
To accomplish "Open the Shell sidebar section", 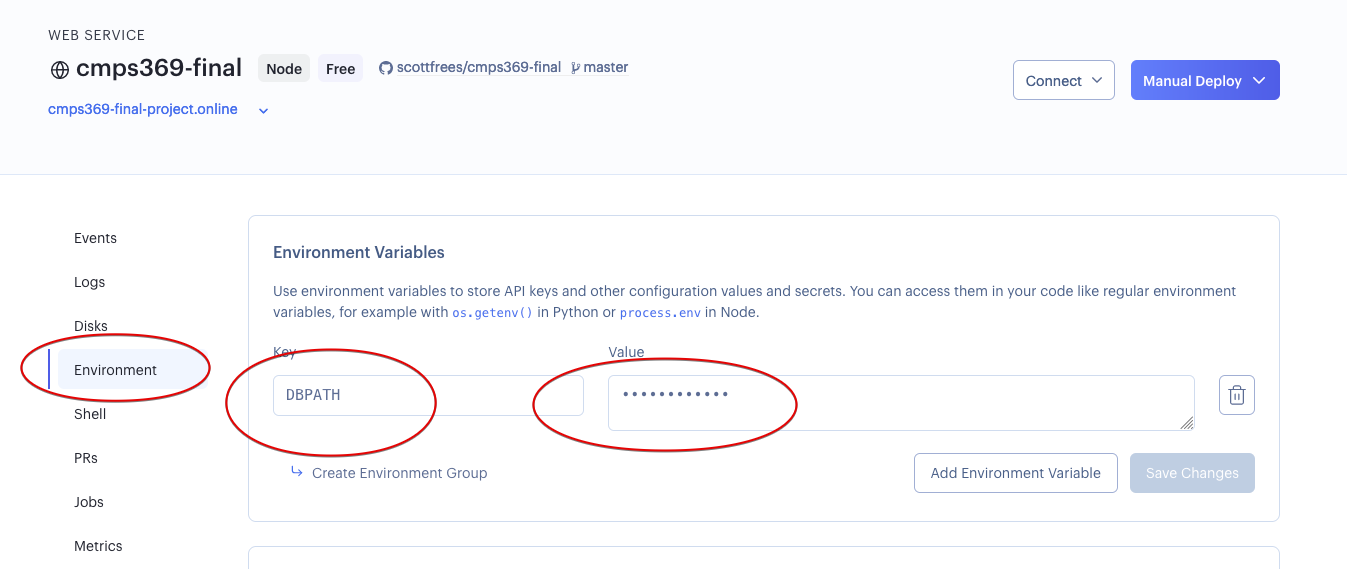I will (x=90, y=414).
